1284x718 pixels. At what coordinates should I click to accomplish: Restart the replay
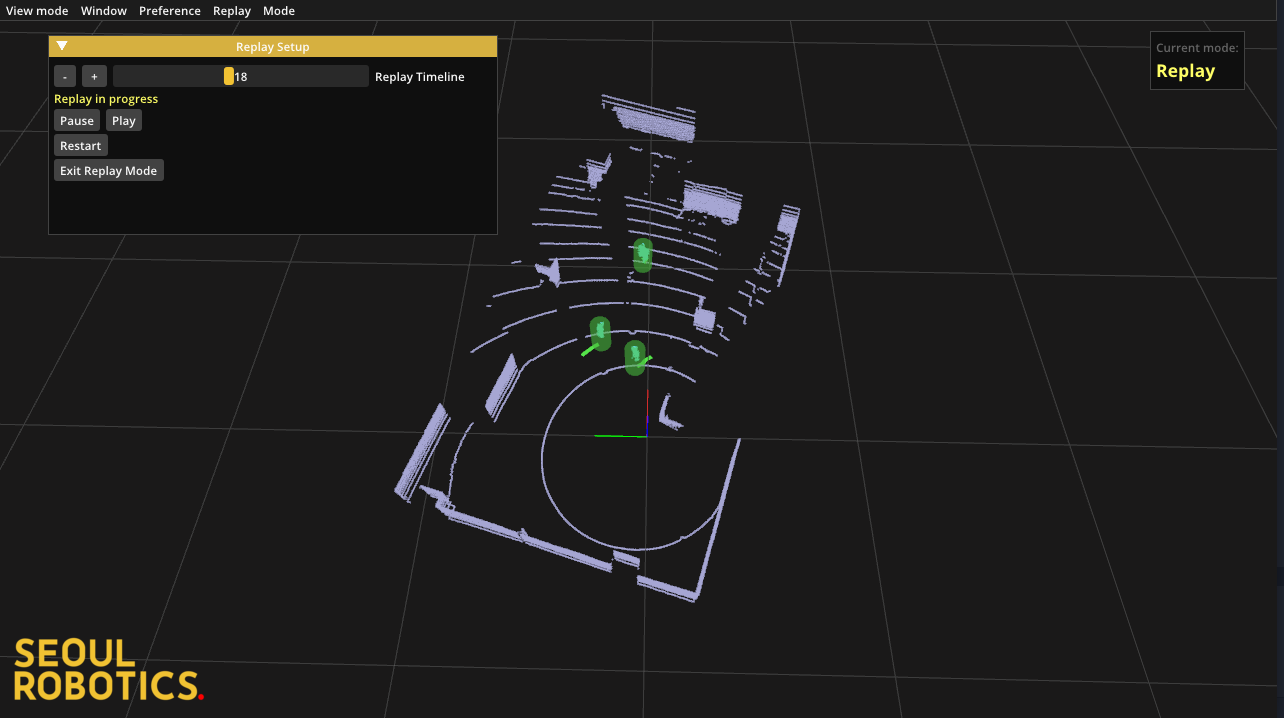80,146
